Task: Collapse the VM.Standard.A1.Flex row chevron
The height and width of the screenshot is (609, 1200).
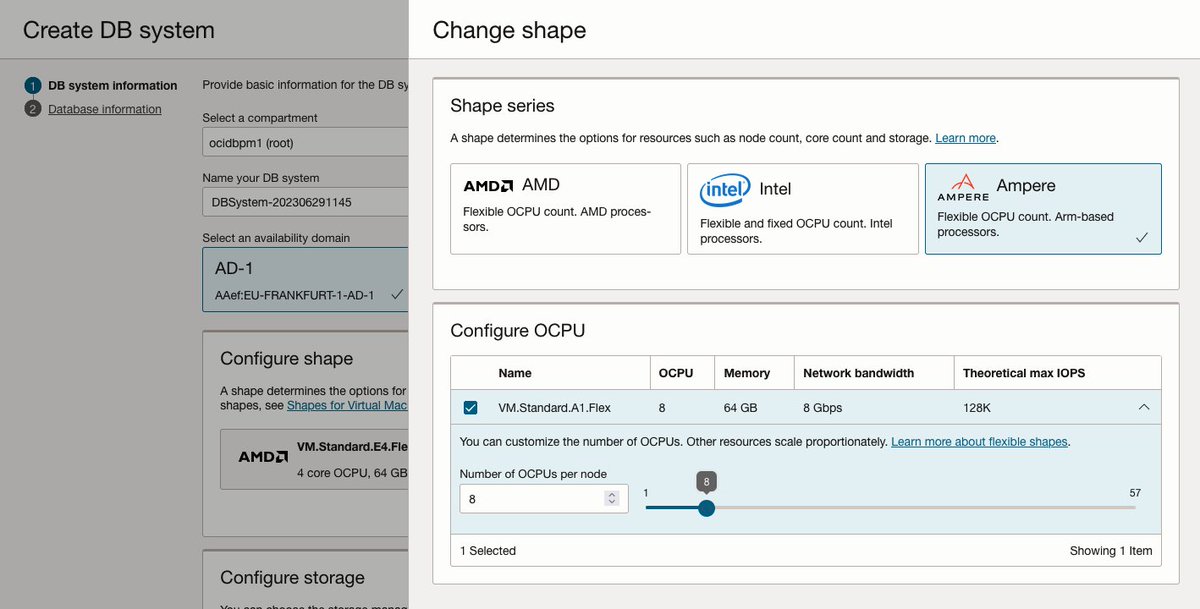Action: (1144, 407)
